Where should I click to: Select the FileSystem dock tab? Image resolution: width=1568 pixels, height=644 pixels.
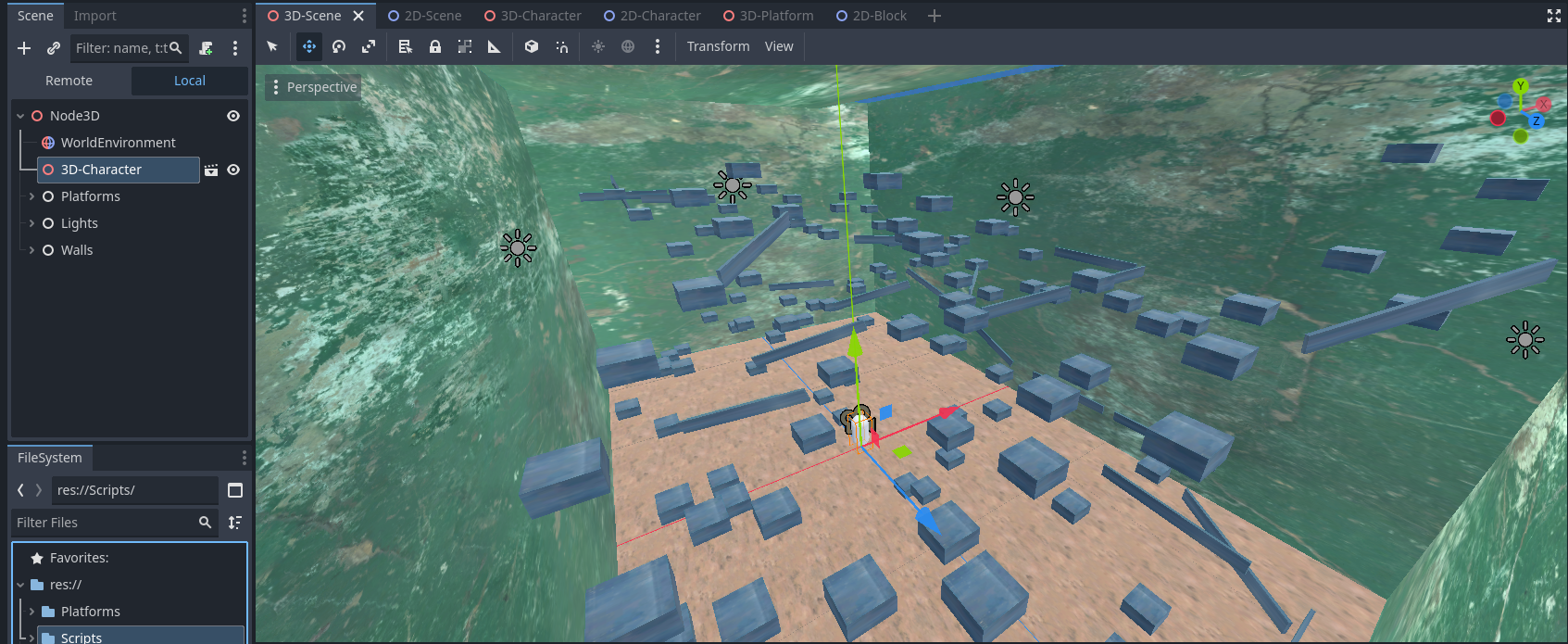coord(50,458)
